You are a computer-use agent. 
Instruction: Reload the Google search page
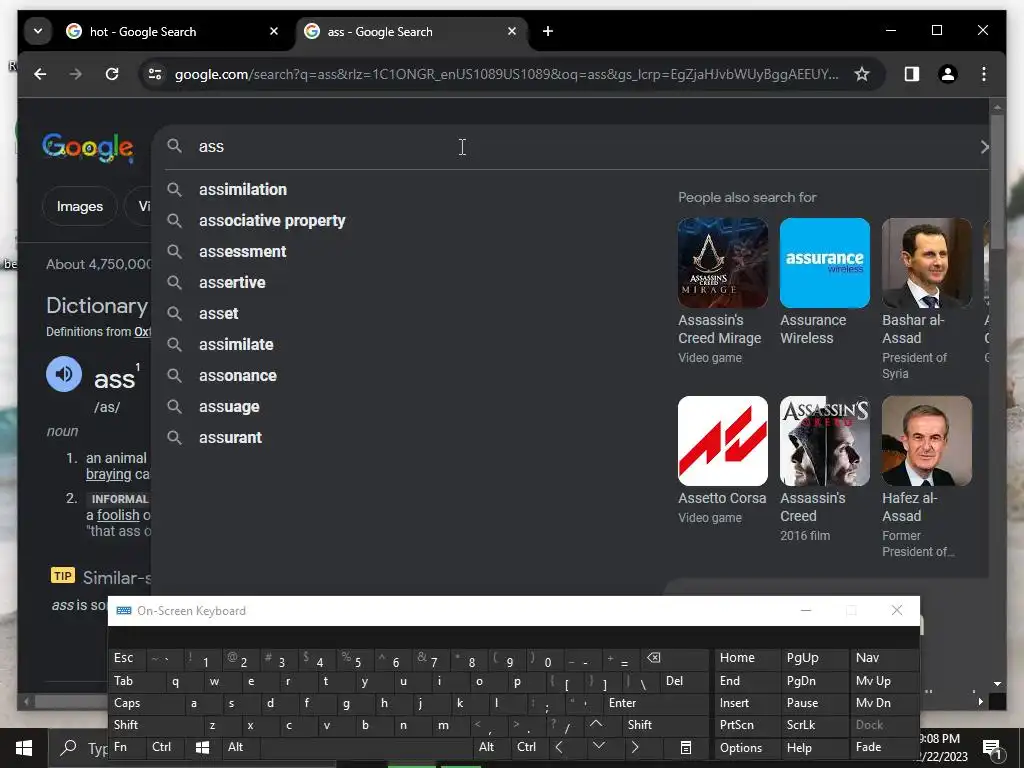(x=112, y=74)
